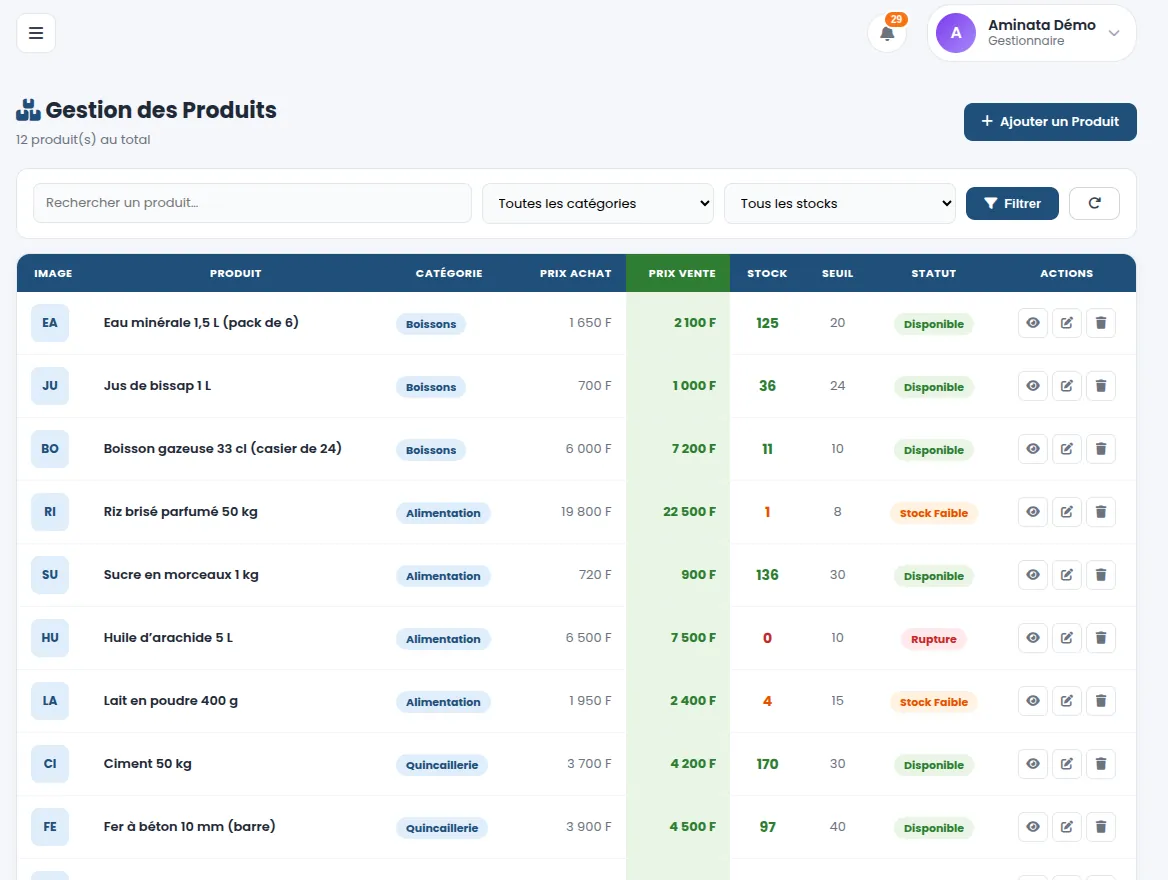Click the Rupture status badge
Image resolution: width=1168 pixels, height=880 pixels.
pos(933,639)
